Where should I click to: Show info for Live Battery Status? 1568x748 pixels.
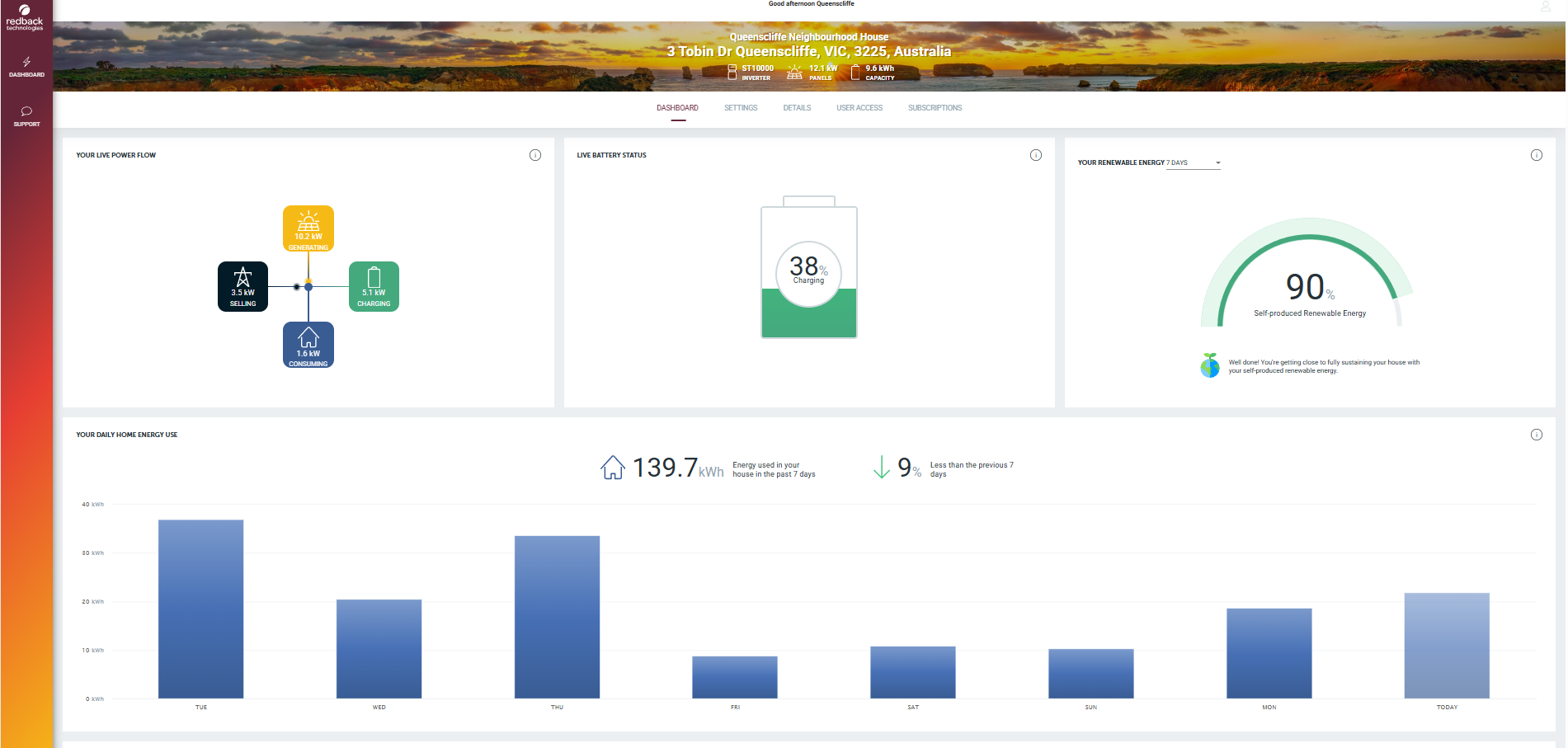click(x=1036, y=155)
